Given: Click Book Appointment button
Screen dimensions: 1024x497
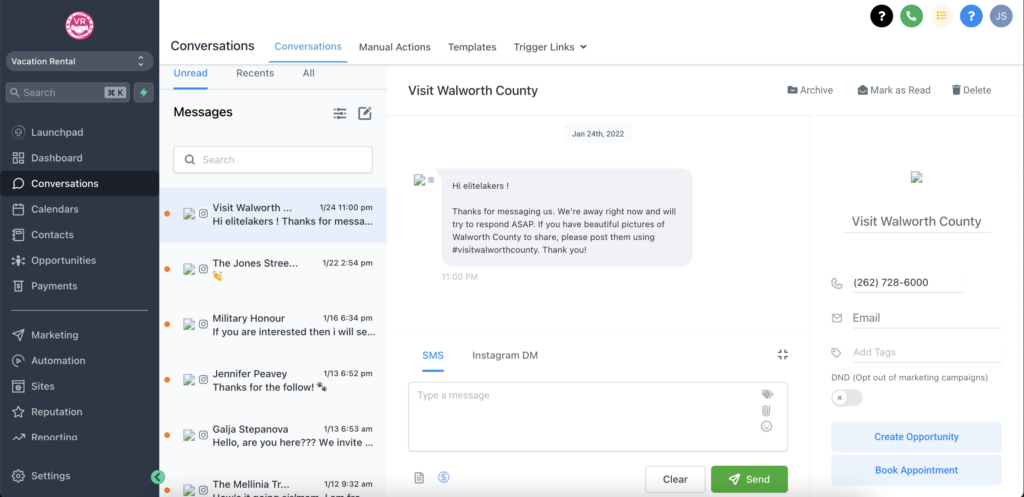Looking at the screenshot, I should click(x=916, y=470).
